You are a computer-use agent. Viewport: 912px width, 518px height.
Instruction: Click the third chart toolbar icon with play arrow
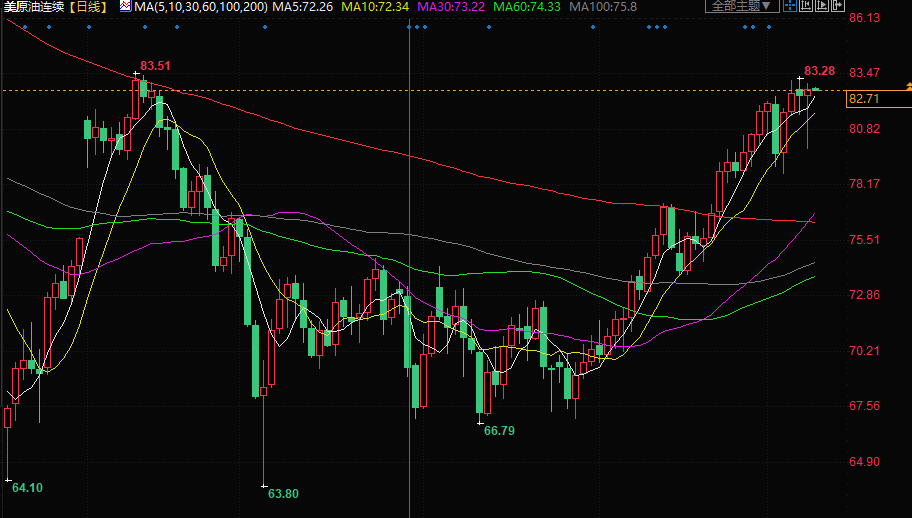(x=822, y=6)
